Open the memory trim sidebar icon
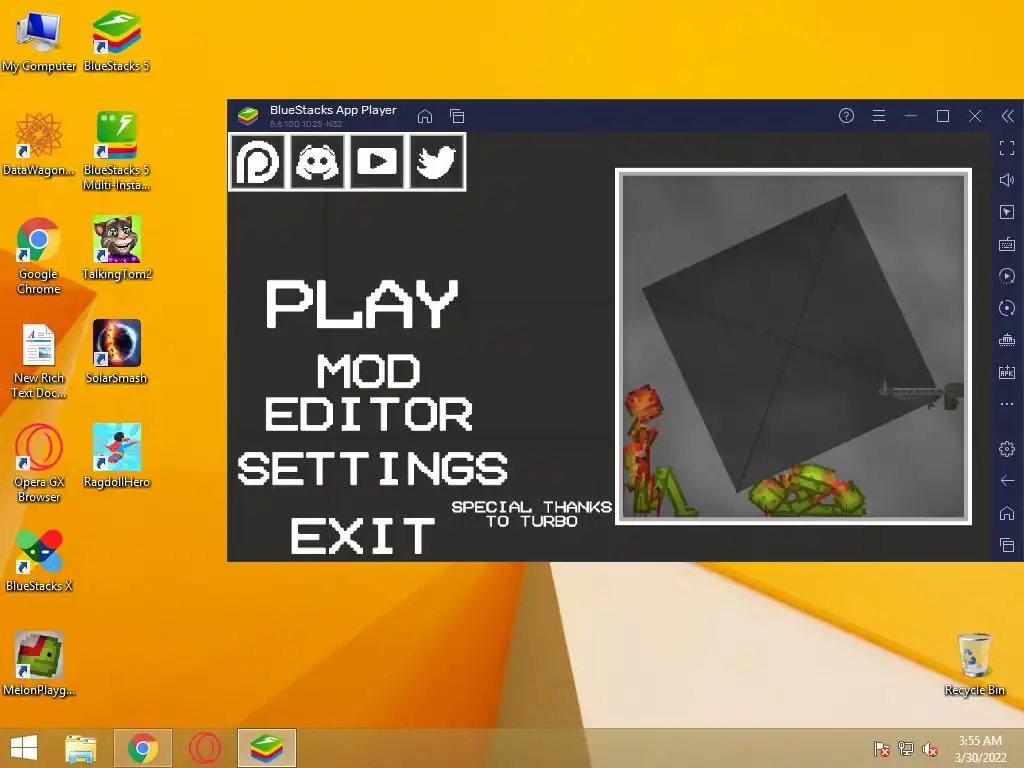1024x768 pixels. point(1007,340)
